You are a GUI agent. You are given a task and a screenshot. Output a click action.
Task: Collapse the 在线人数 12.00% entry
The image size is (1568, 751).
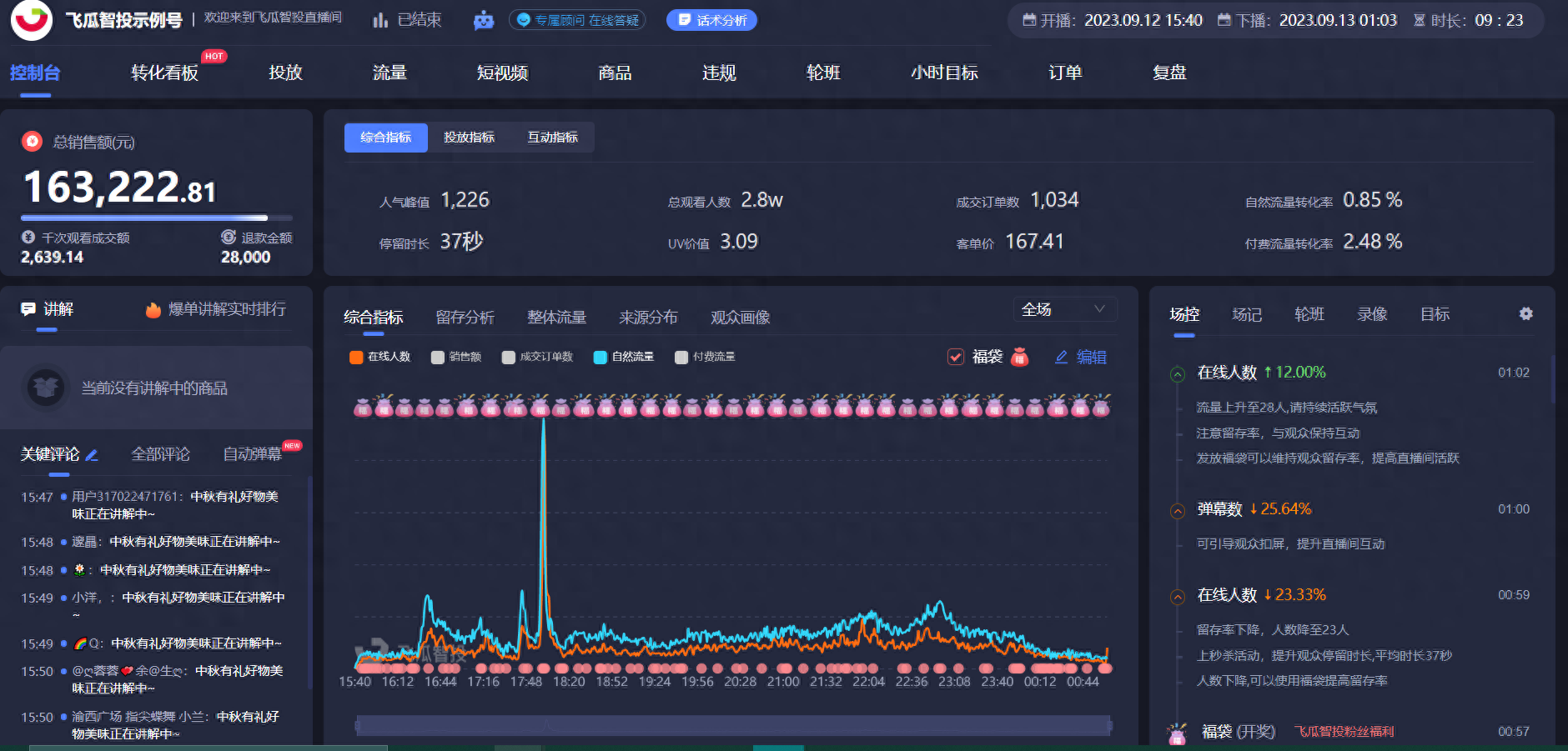pyautogui.click(x=1178, y=374)
